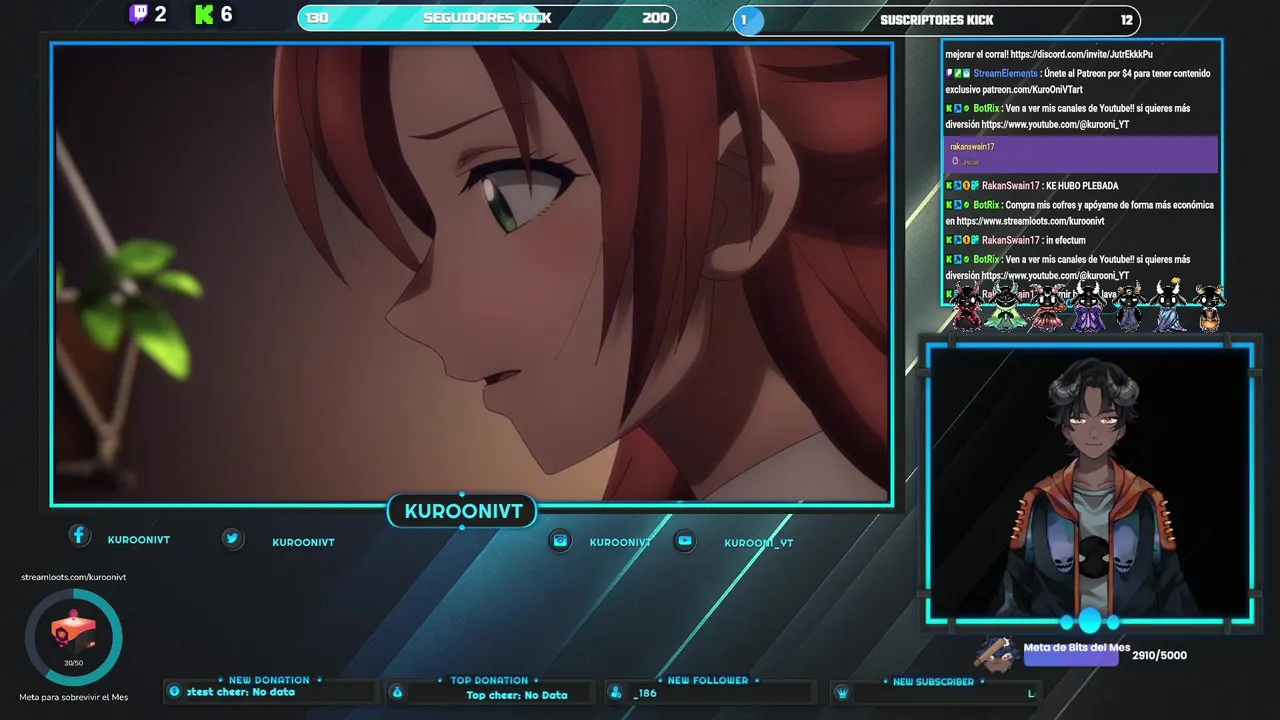This screenshot has height=720, width=1280.
Task: Click the Top Donation money bag icon
Action: [397, 692]
